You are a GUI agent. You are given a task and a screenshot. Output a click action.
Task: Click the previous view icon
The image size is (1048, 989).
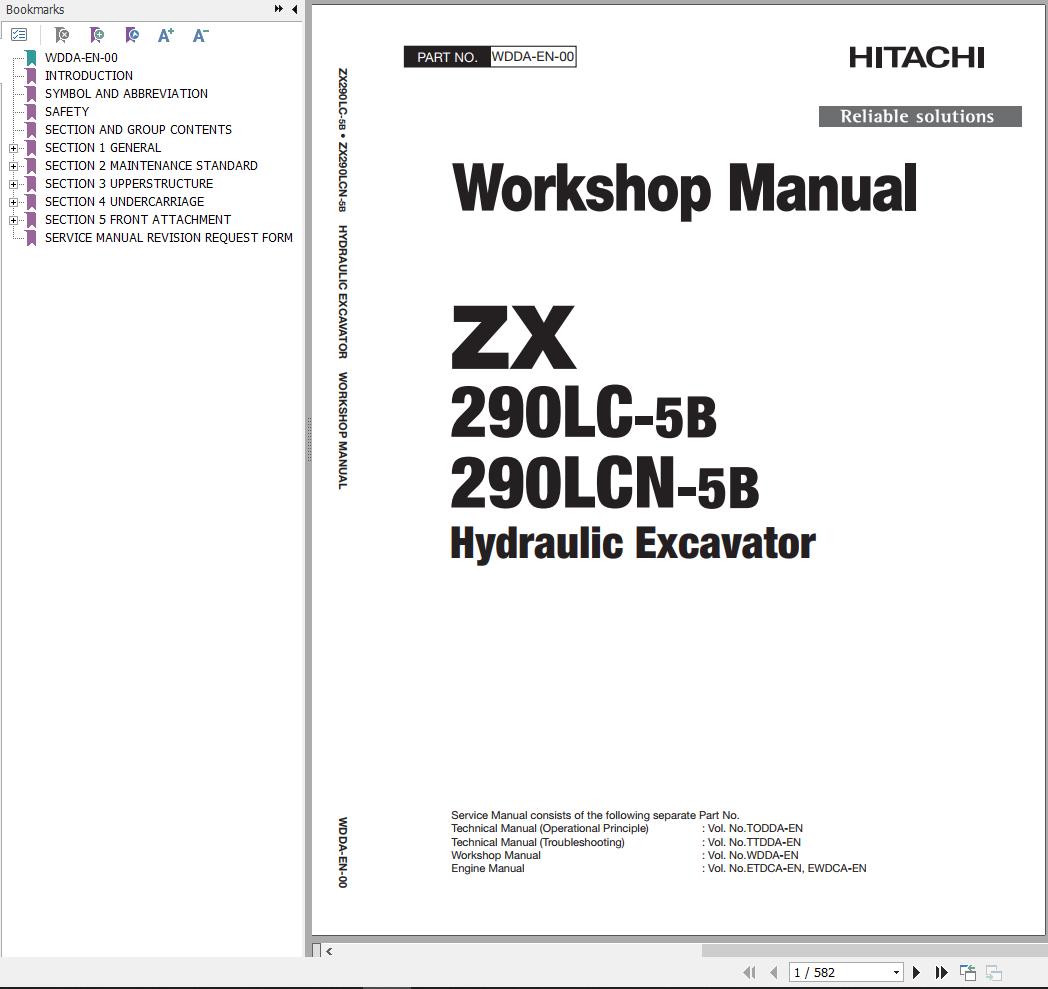pos(968,972)
